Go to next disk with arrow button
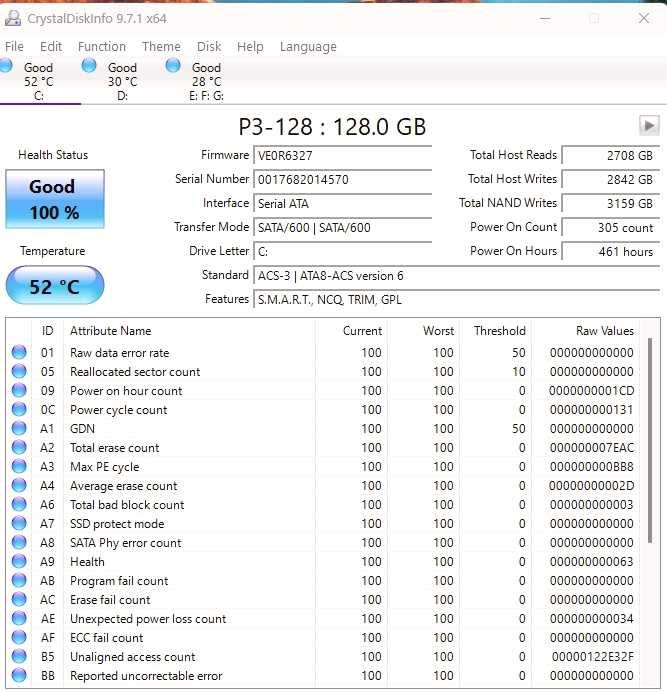Screen dimensions: 667x692 click(649, 126)
